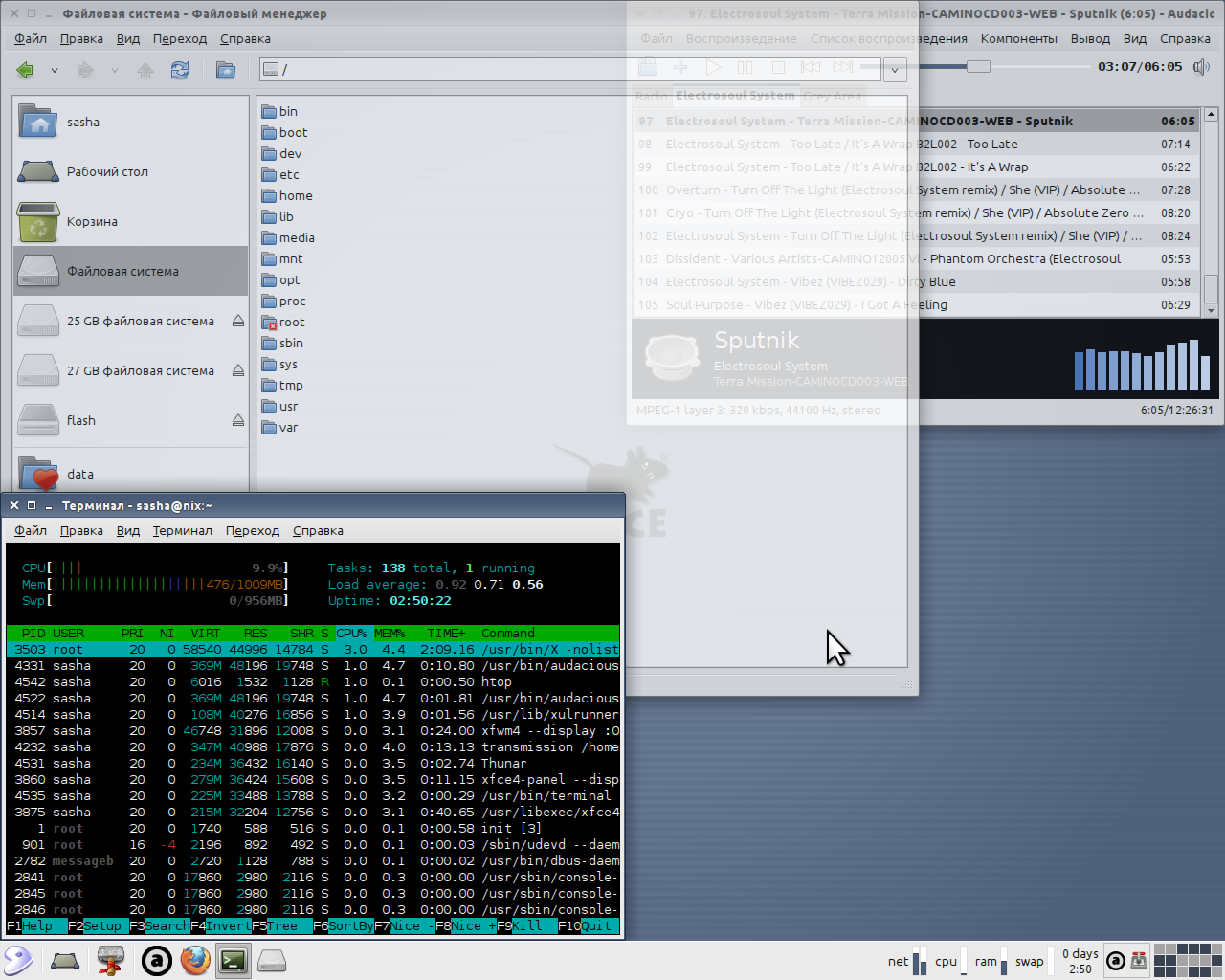Screen dimensions: 1225x980
Task: Select the var folder in file list
Action: 280,428
